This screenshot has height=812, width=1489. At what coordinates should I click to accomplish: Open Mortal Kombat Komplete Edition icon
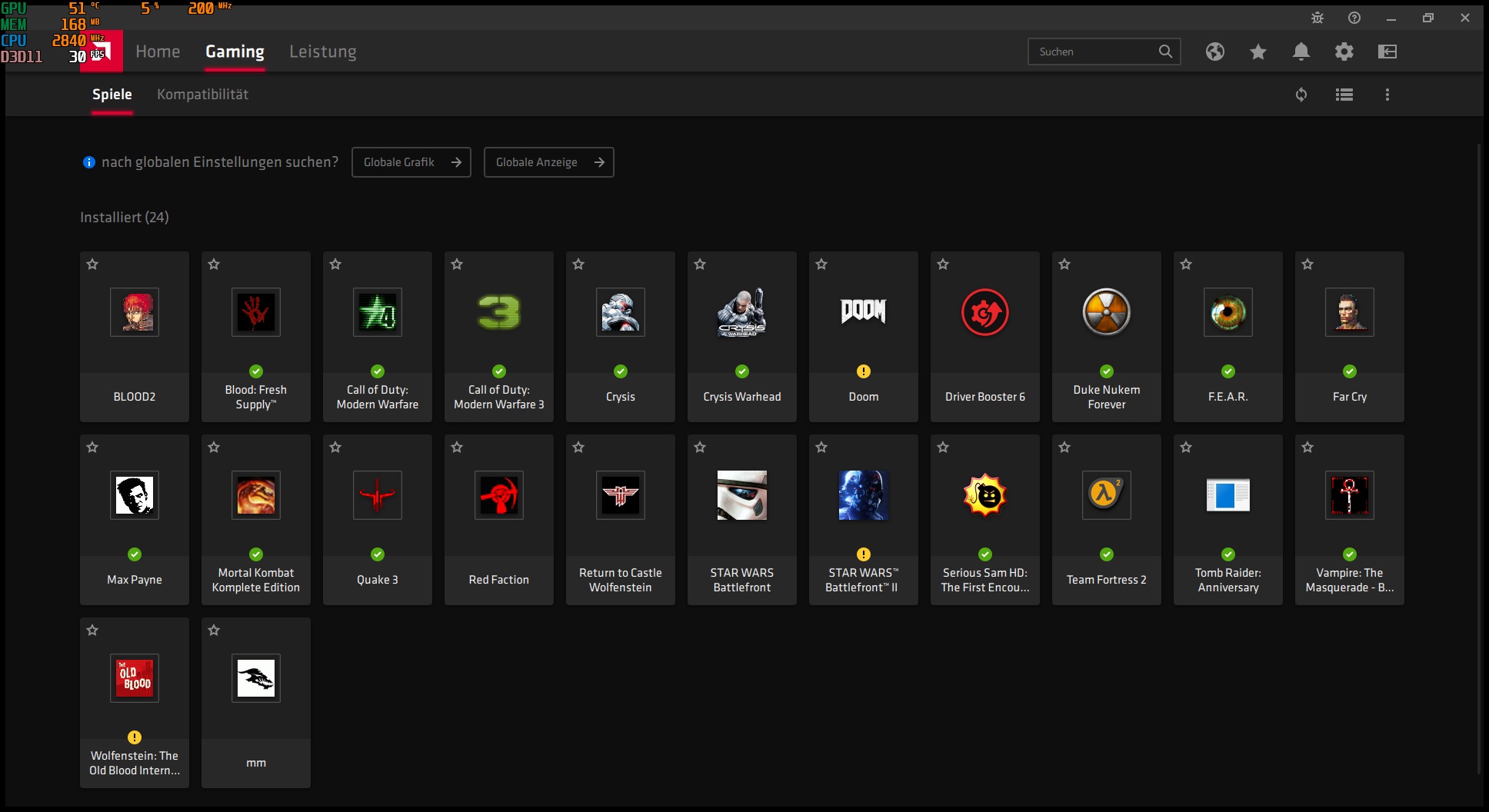point(256,495)
